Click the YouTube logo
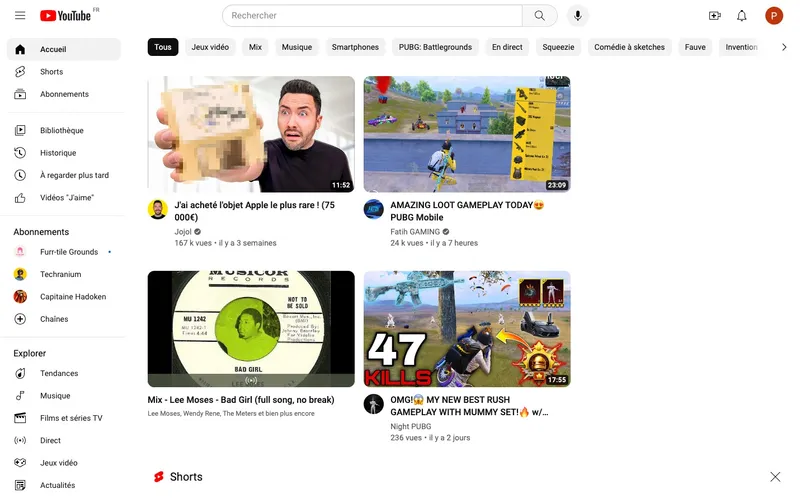Image resolution: width=800 pixels, height=498 pixels. coord(66,16)
